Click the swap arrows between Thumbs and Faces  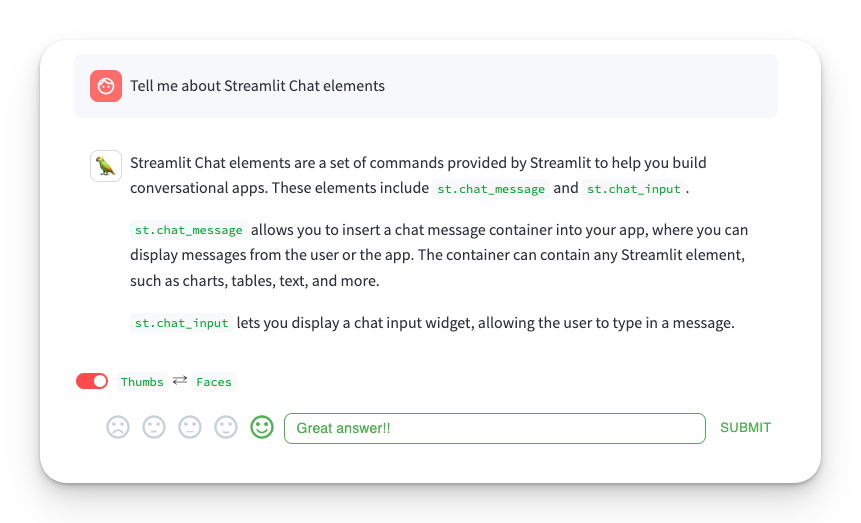pos(180,380)
